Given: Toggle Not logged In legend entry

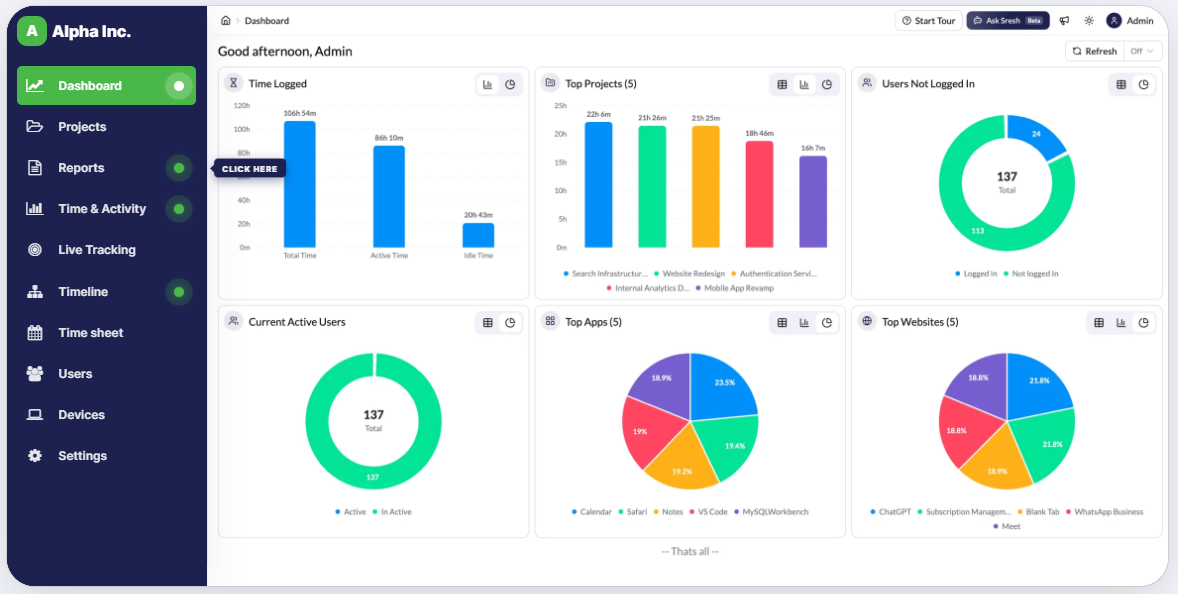Looking at the screenshot, I should [x=1030, y=274].
